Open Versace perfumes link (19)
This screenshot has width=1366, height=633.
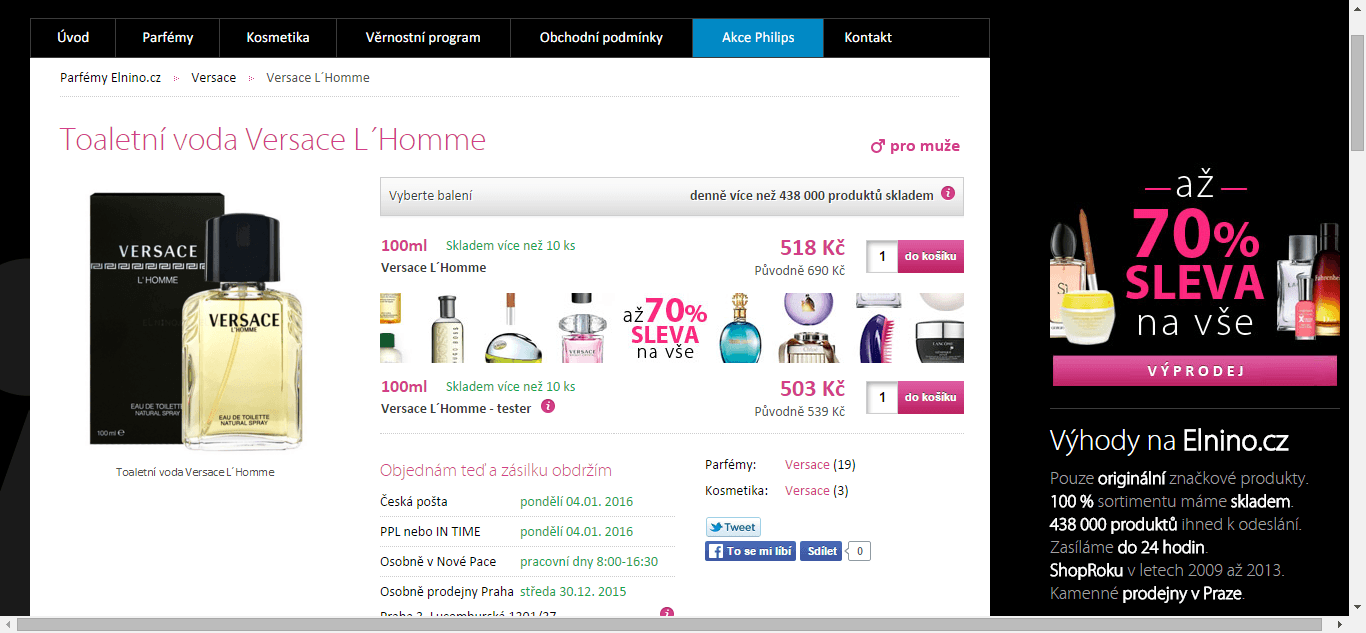[x=807, y=465]
